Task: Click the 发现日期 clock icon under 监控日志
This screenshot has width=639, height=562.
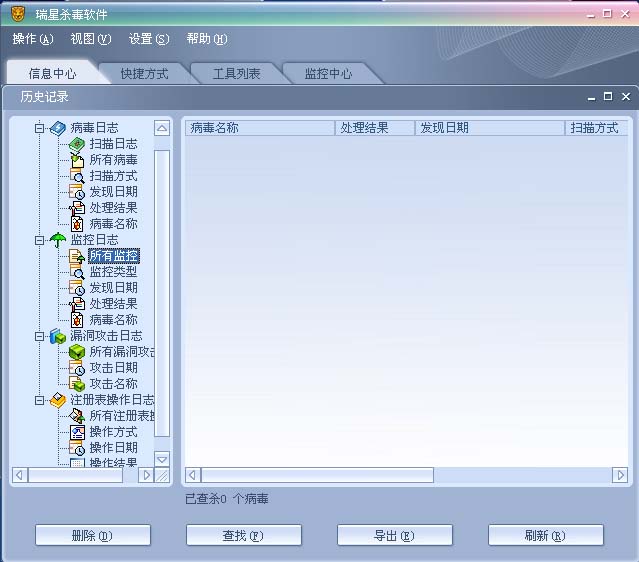Action: [77, 288]
